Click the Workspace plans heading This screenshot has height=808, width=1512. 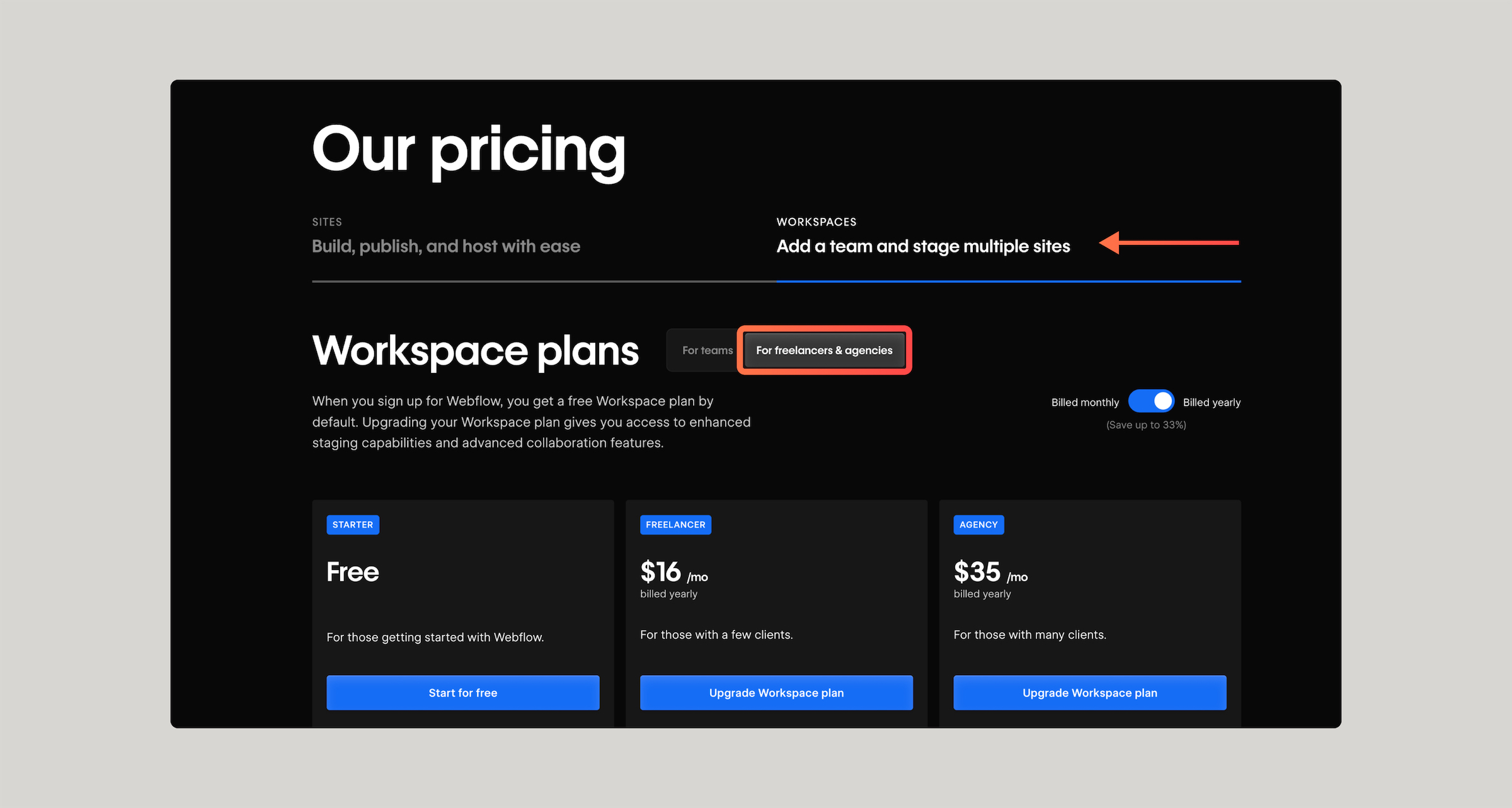[476, 351]
